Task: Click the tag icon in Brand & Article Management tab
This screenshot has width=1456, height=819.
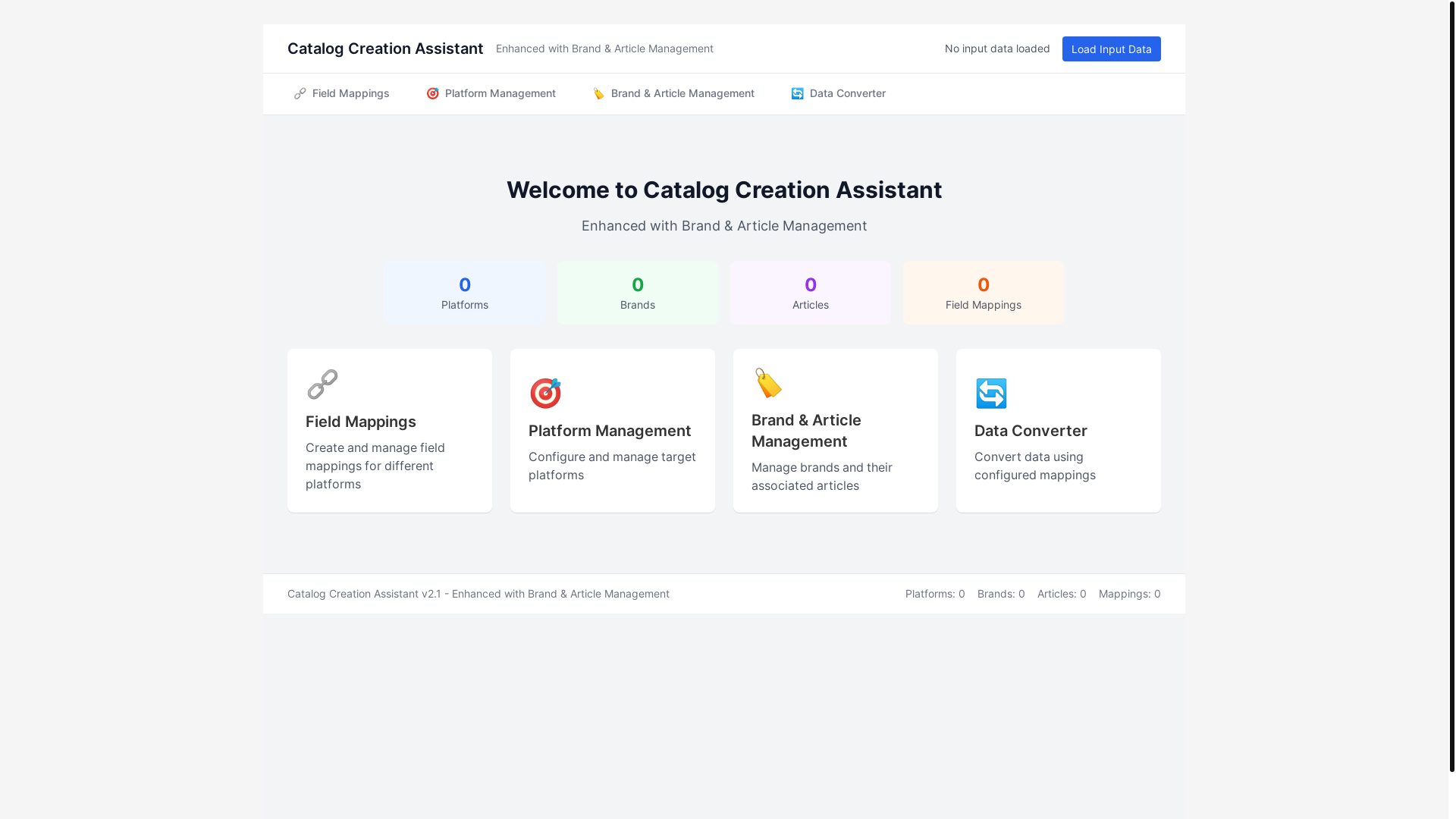Action: (x=599, y=93)
